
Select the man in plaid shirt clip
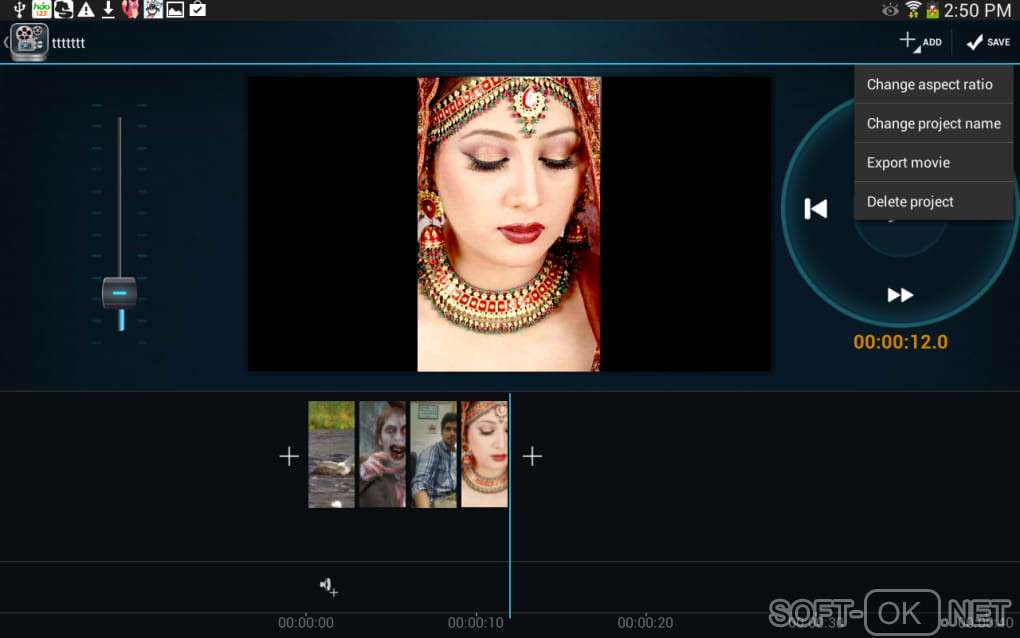[x=433, y=454]
